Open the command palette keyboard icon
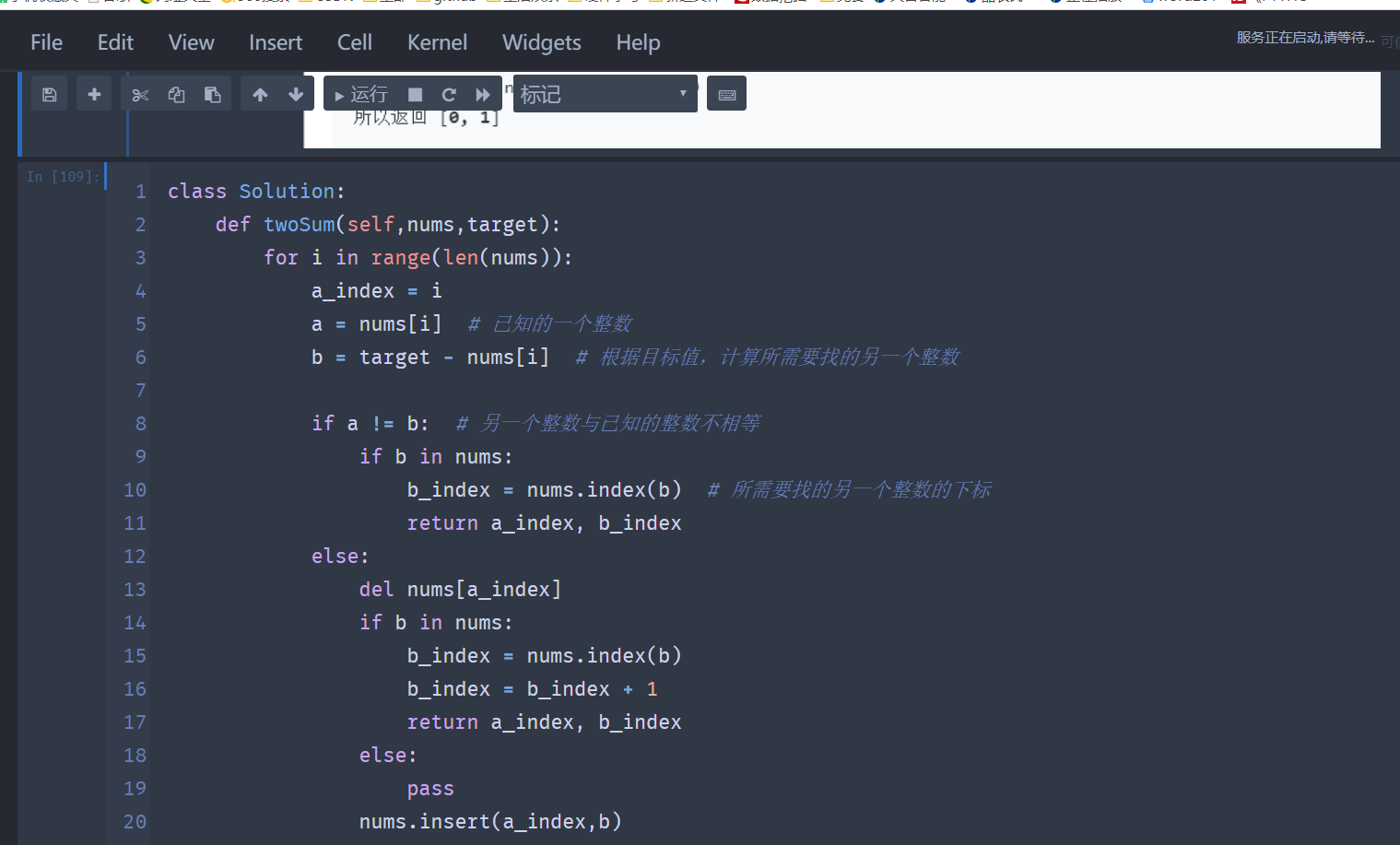Image resolution: width=1400 pixels, height=845 pixels. click(726, 93)
